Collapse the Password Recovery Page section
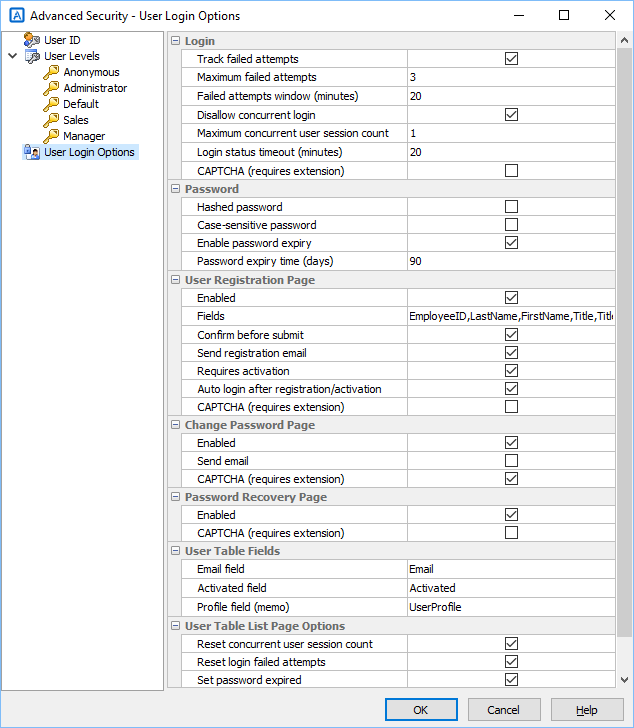 click(x=175, y=497)
